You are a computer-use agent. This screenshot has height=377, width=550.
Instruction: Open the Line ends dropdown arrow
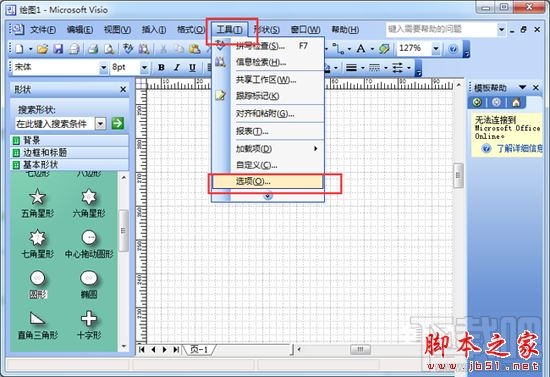click(409, 67)
